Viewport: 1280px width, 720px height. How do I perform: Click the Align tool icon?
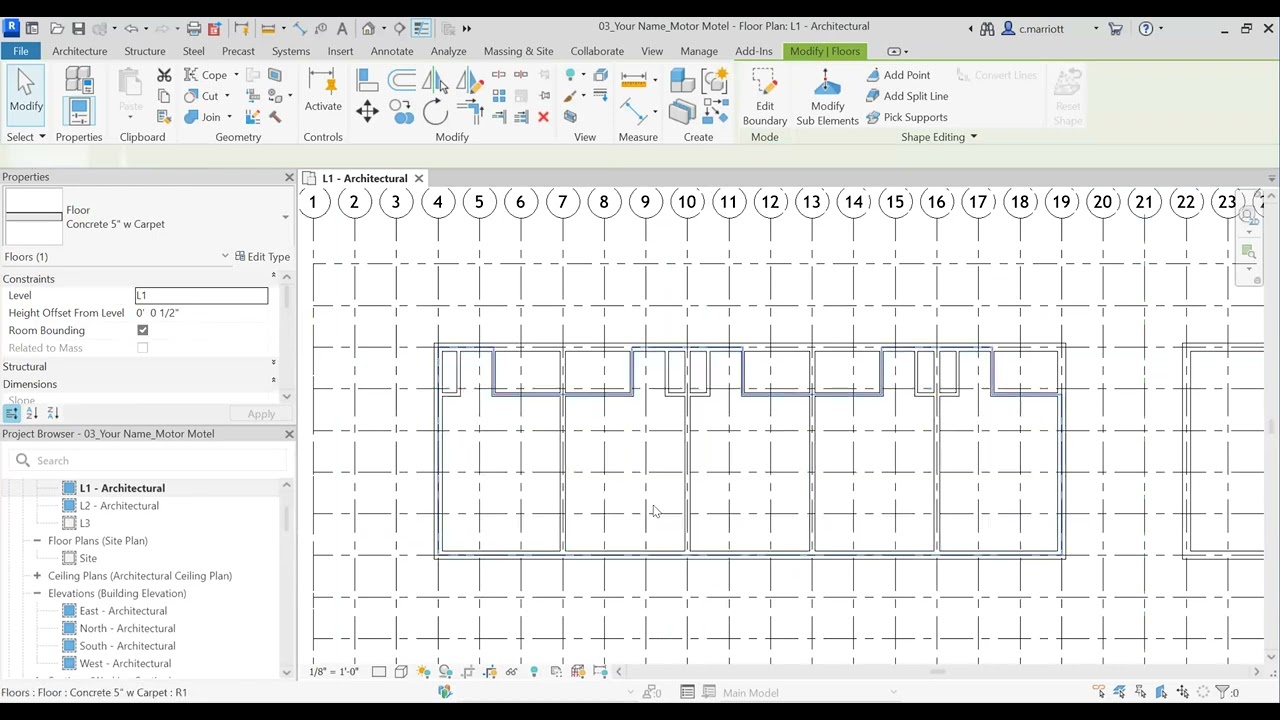pyautogui.click(x=366, y=81)
